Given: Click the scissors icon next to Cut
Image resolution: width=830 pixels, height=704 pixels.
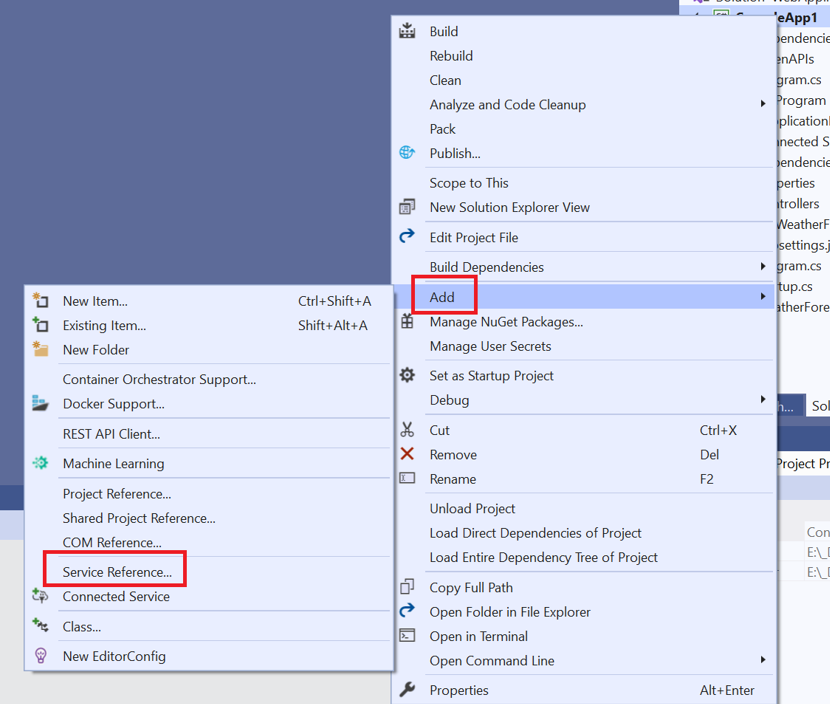Looking at the screenshot, I should [407, 430].
